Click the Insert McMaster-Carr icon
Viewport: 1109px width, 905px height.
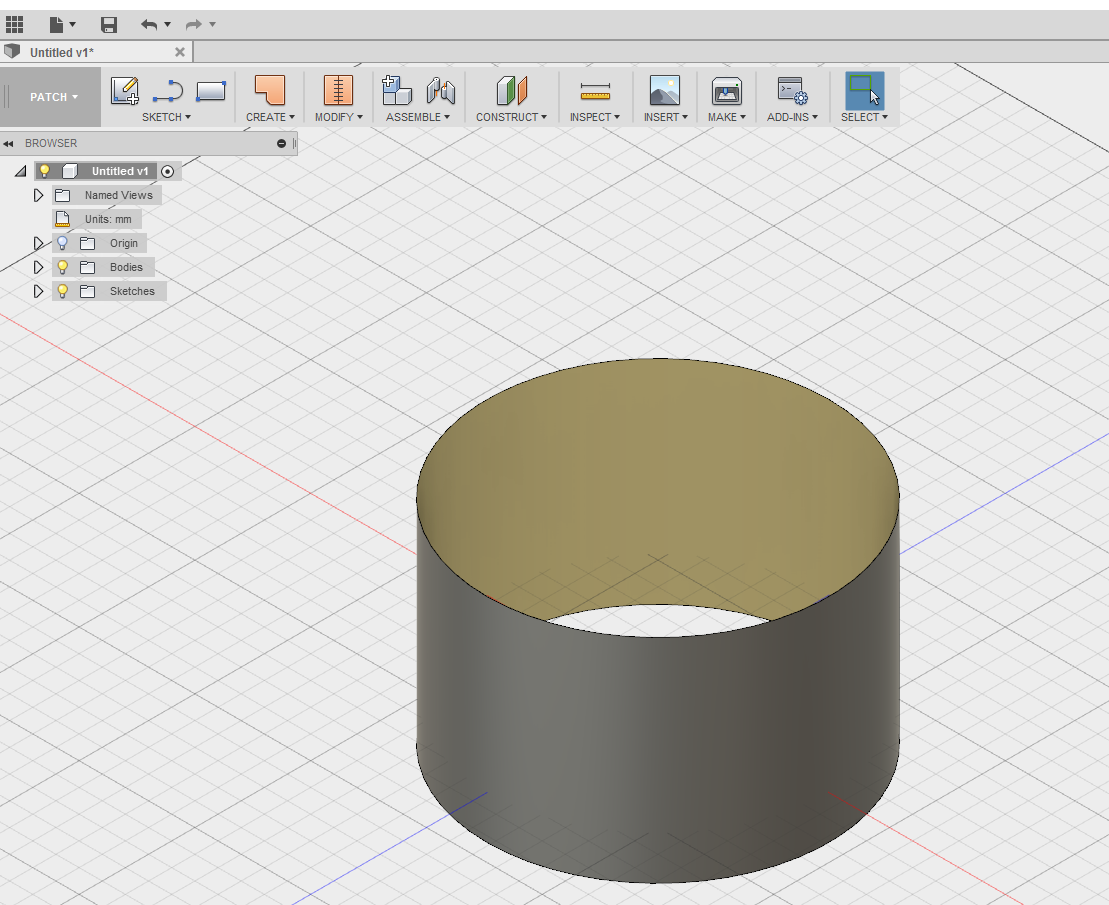coord(663,91)
